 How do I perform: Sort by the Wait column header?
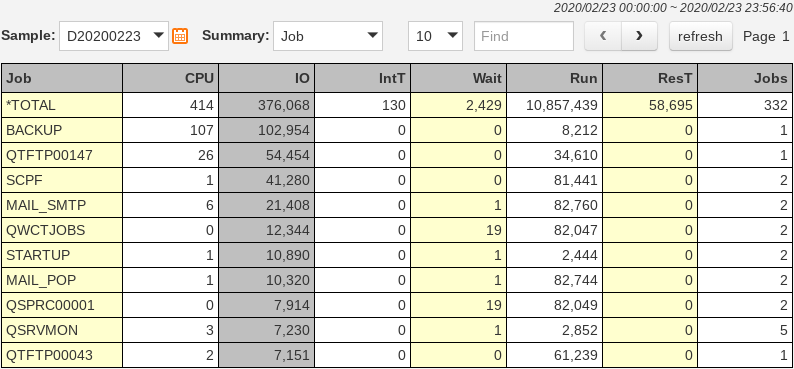(x=459, y=78)
